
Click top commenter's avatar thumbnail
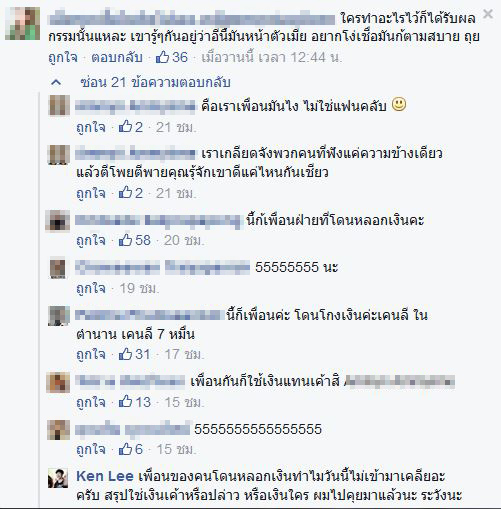point(23,24)
